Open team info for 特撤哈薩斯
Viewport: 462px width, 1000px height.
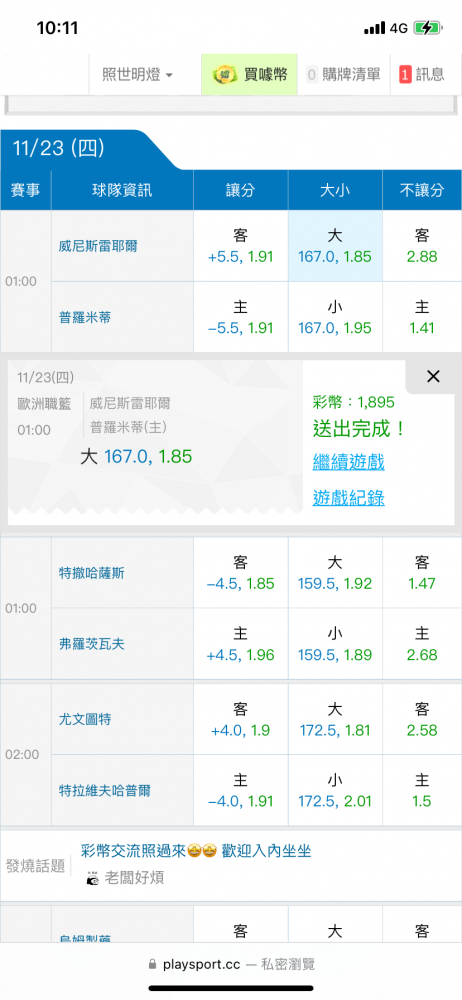[x=91, y=573]
